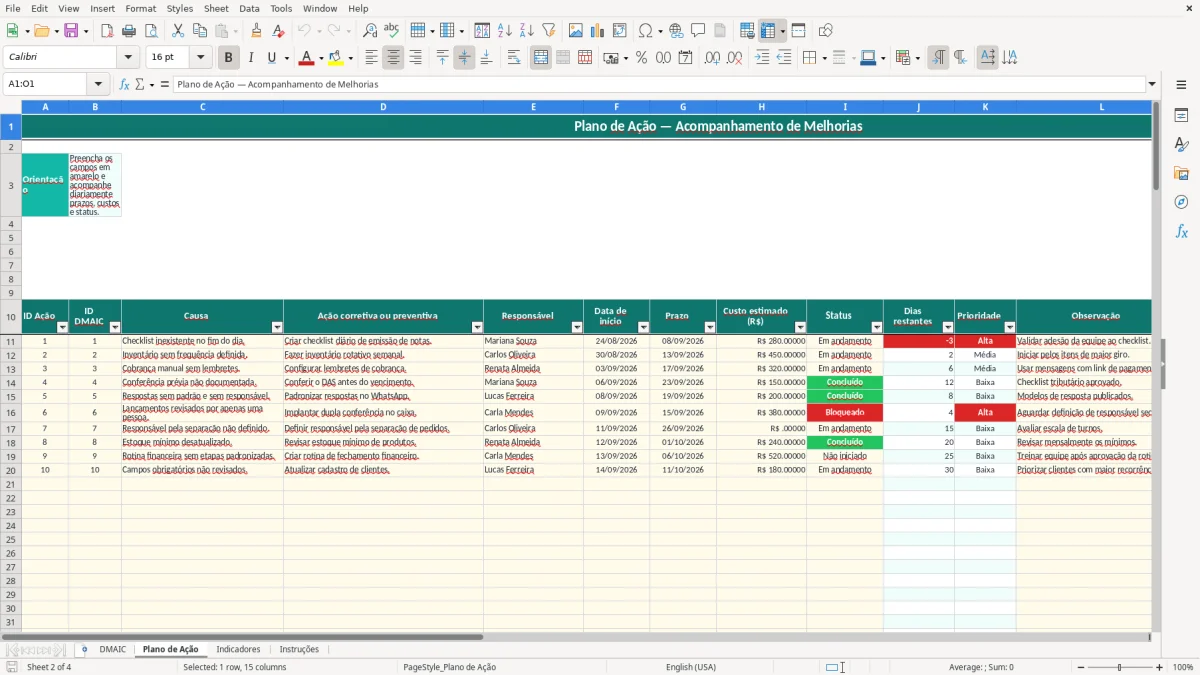Screen dimensions: 1200x675
Task: Click the Clear Direct Formatting icon
Action: tap(277, 31)
